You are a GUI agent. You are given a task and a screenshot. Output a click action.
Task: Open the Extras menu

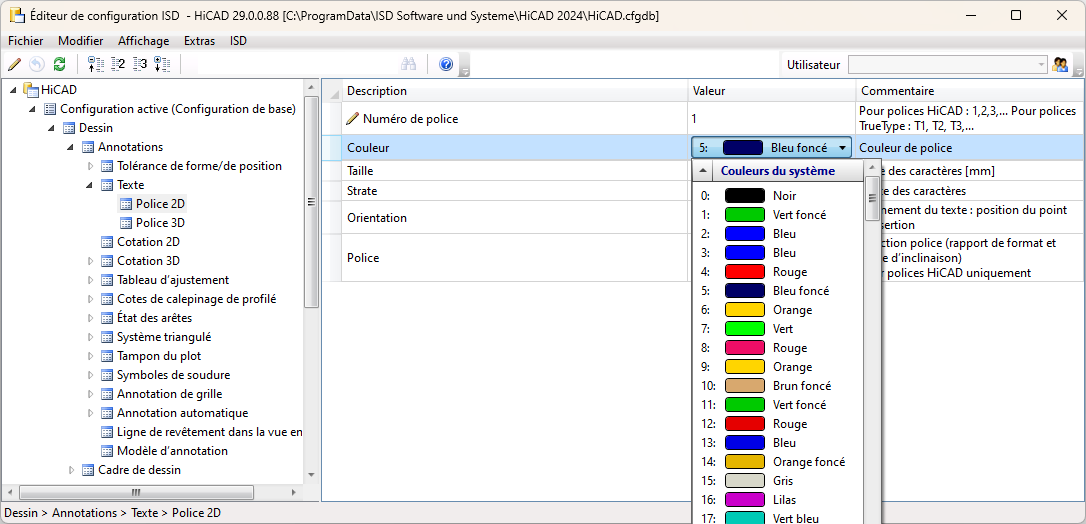click(199, 41)
